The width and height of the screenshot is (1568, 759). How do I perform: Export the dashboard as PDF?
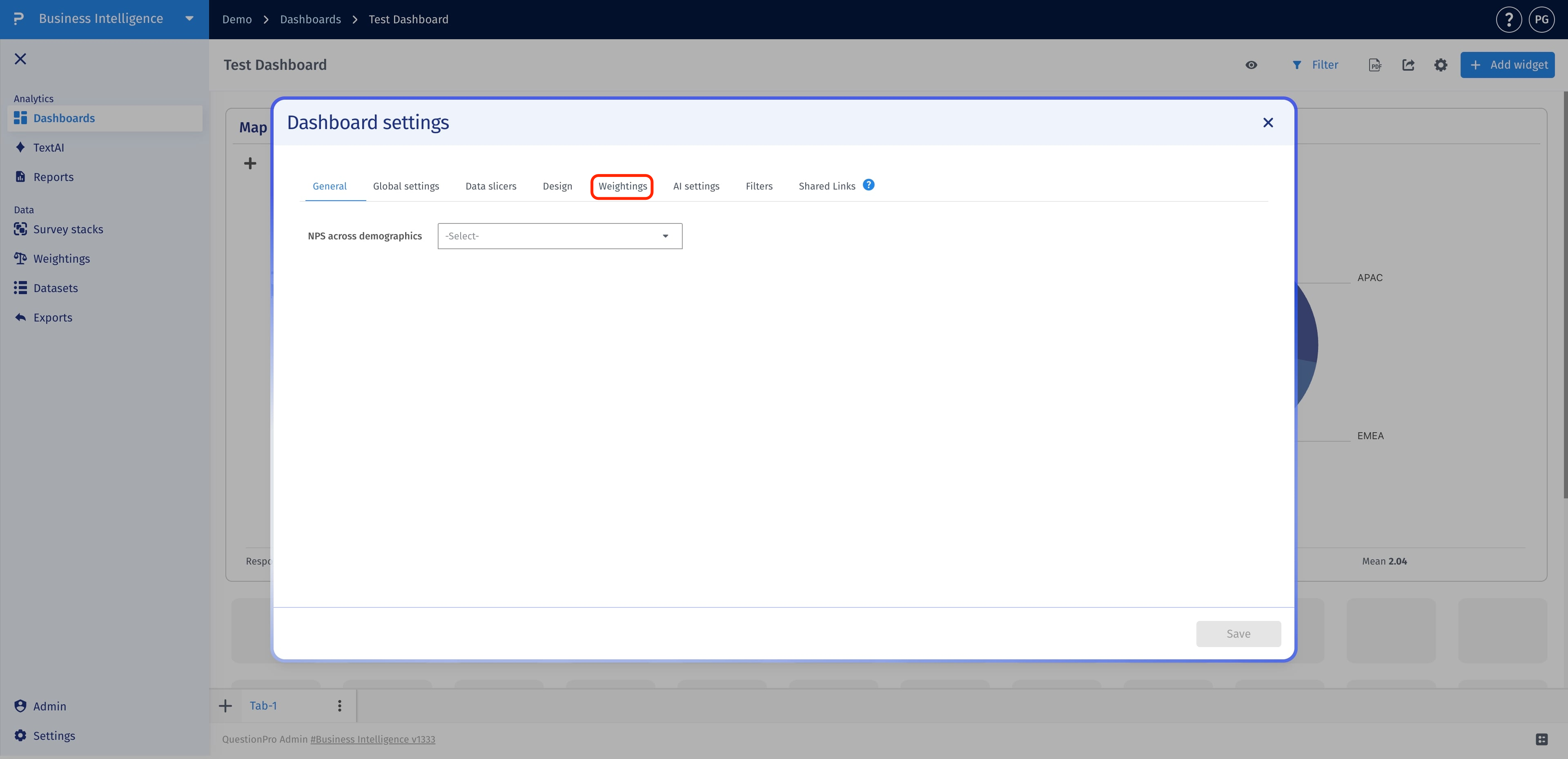pyautogui.click(x=1375, y=65)
